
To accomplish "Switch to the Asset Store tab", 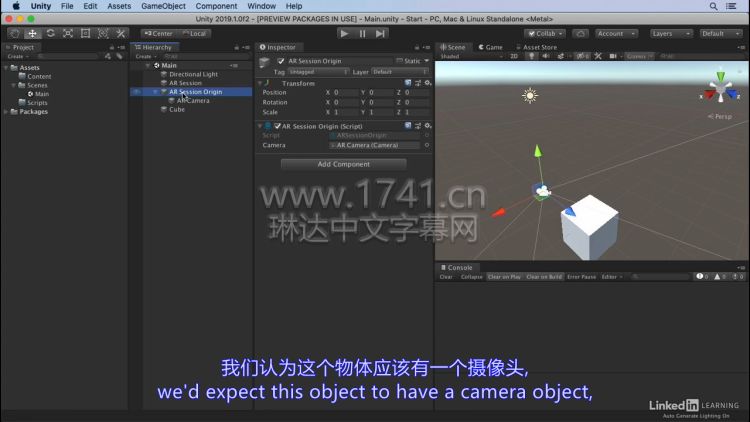I will (536, 47).
